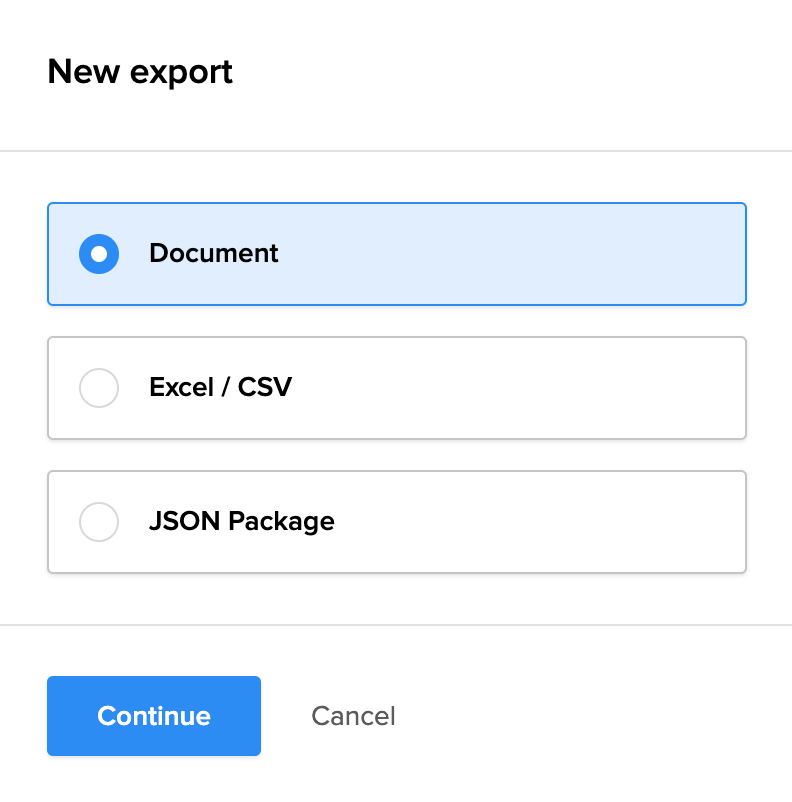Confirm export by pressing Continue
The width and height of the screenshot is (792, 802).
click(x=153, y=716)
